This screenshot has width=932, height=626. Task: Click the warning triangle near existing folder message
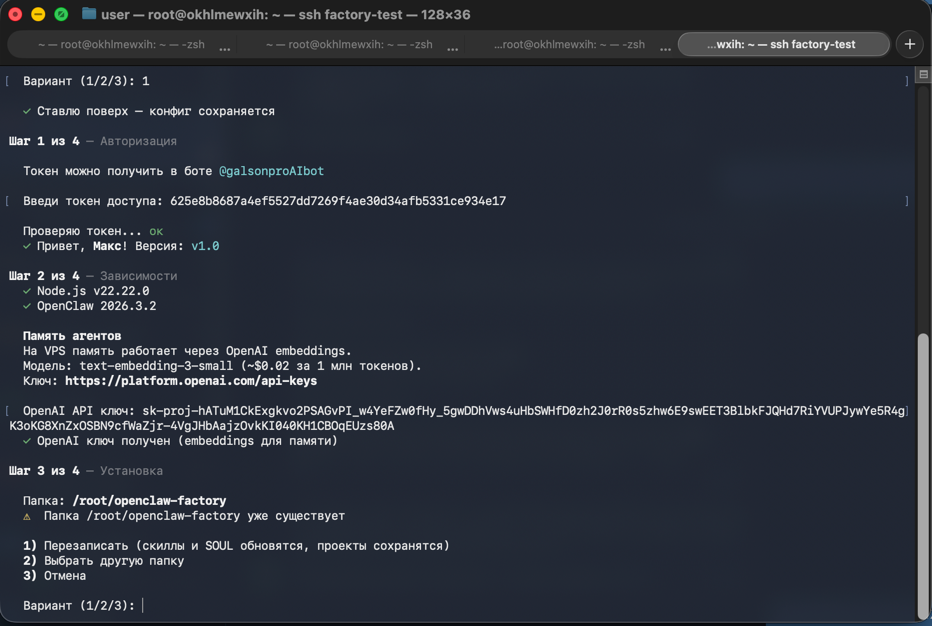click(x=27, y=517)
